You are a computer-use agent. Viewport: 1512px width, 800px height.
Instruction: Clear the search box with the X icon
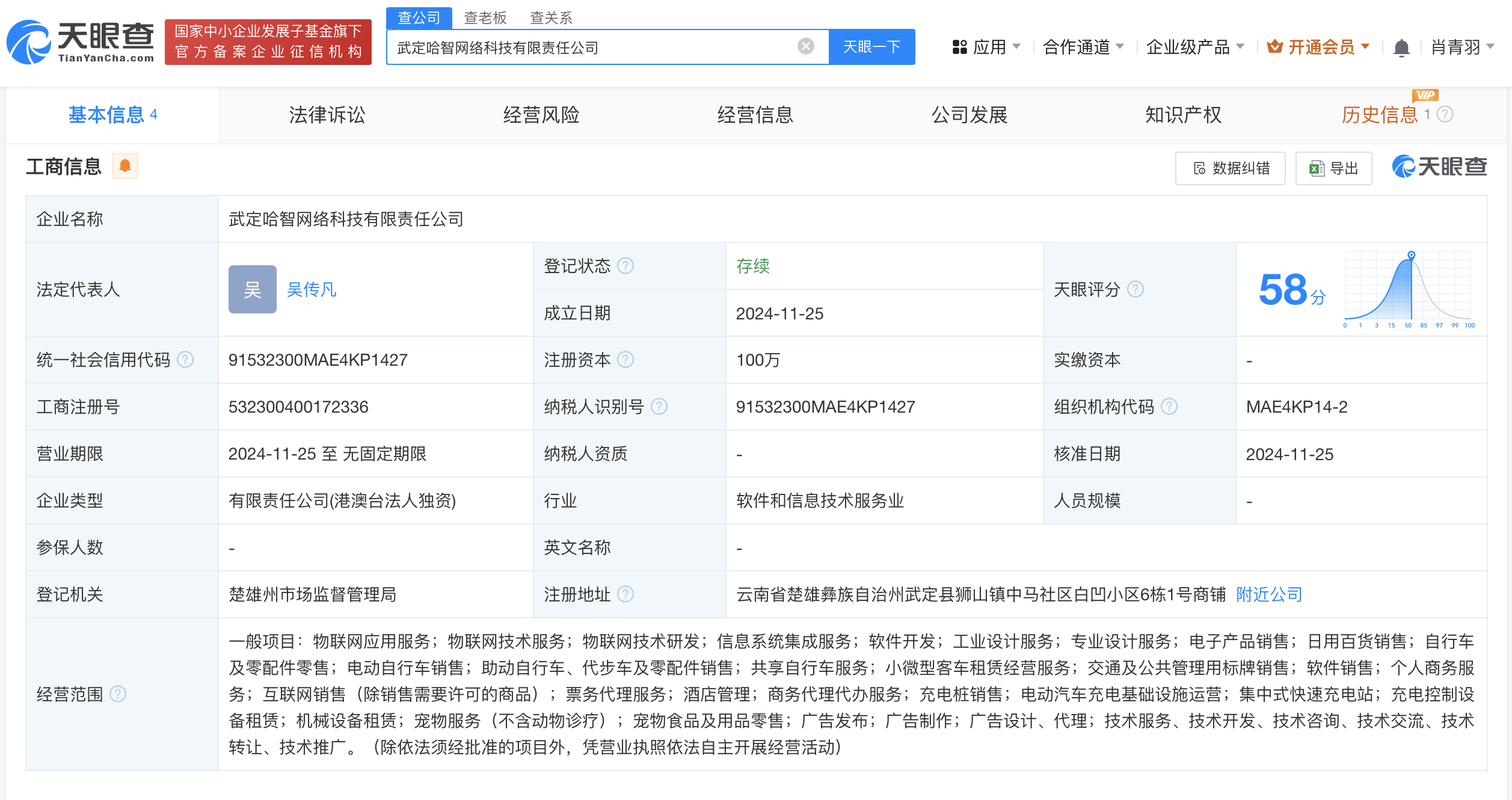805,46
